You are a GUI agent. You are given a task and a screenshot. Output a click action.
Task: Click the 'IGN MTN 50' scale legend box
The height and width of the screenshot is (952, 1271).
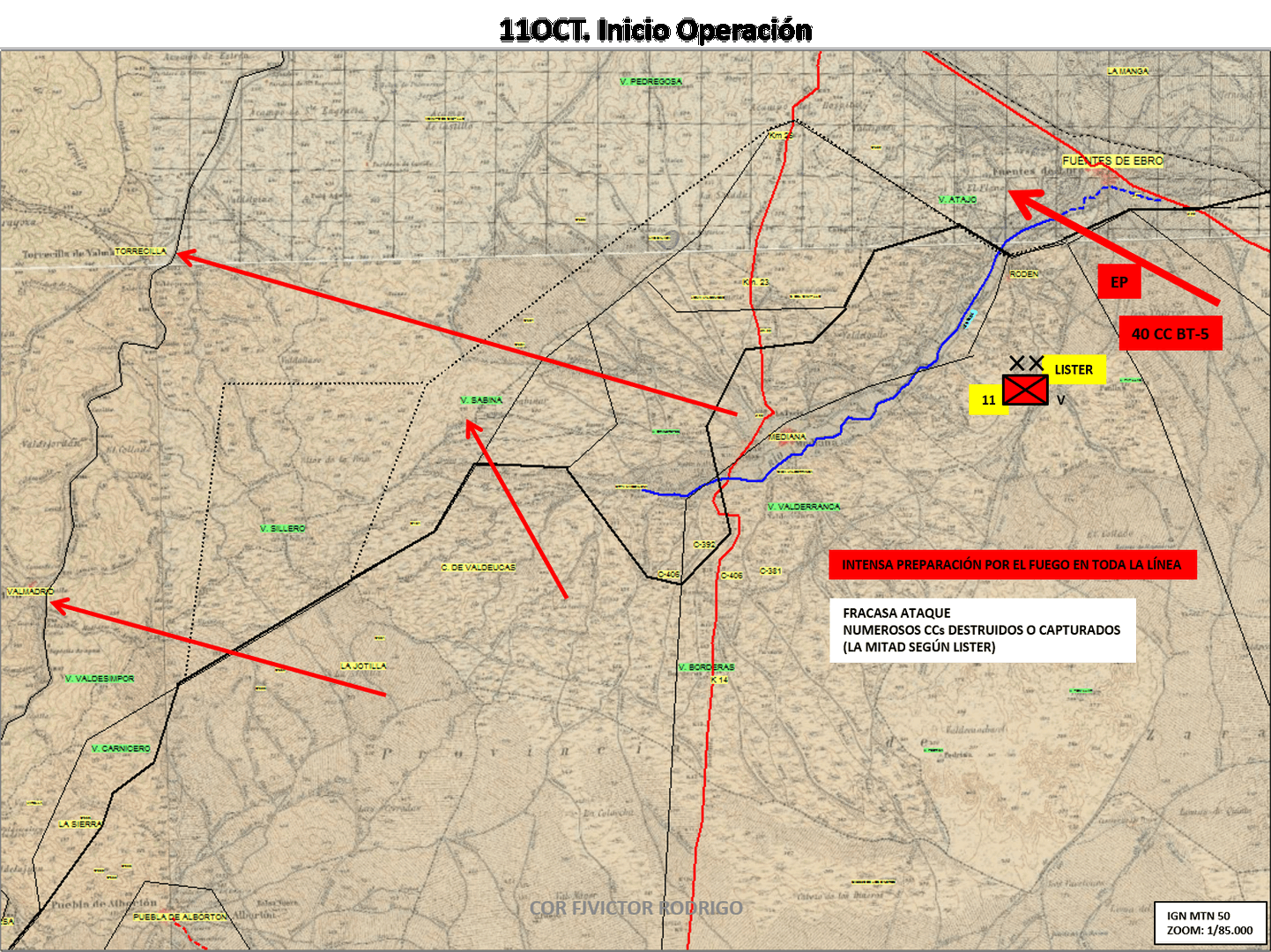(1210, 923)
